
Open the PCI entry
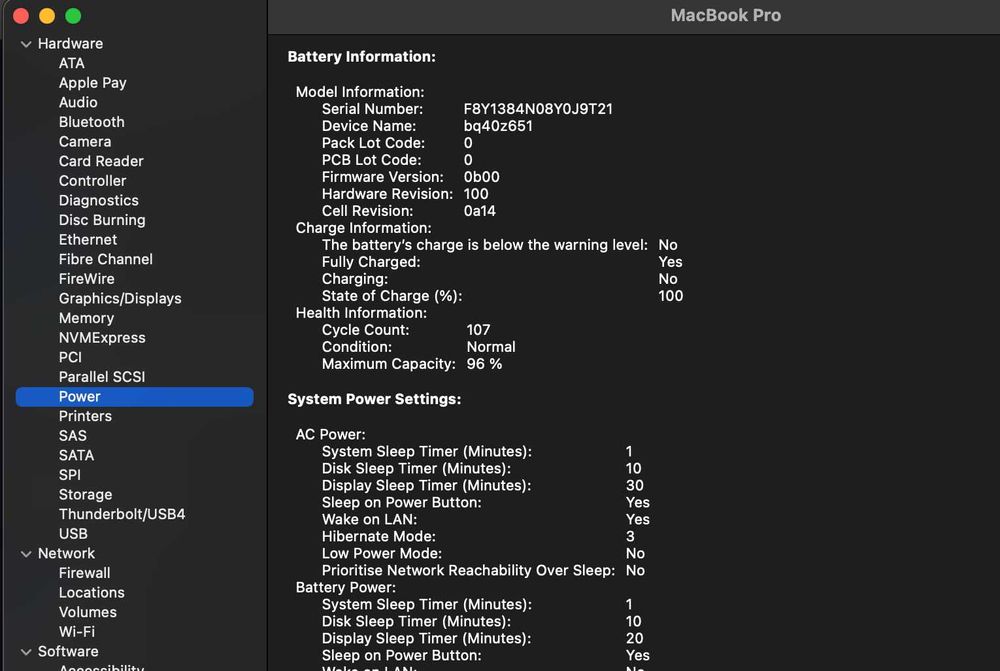coord(70,357)
